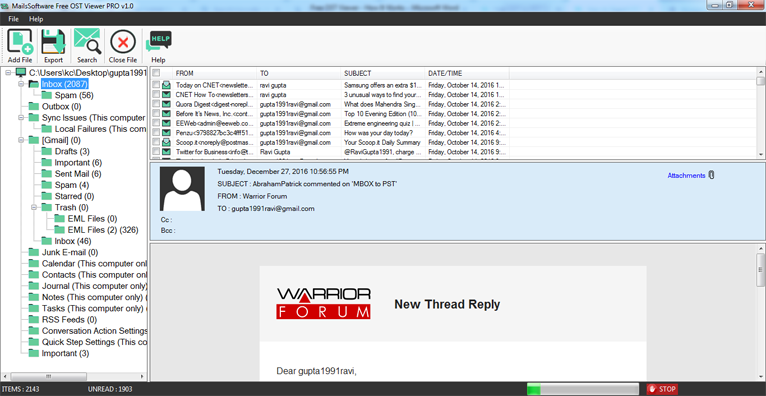
Task: Check the Today on CNET email checkbox
Action: (x=156, y=85)
